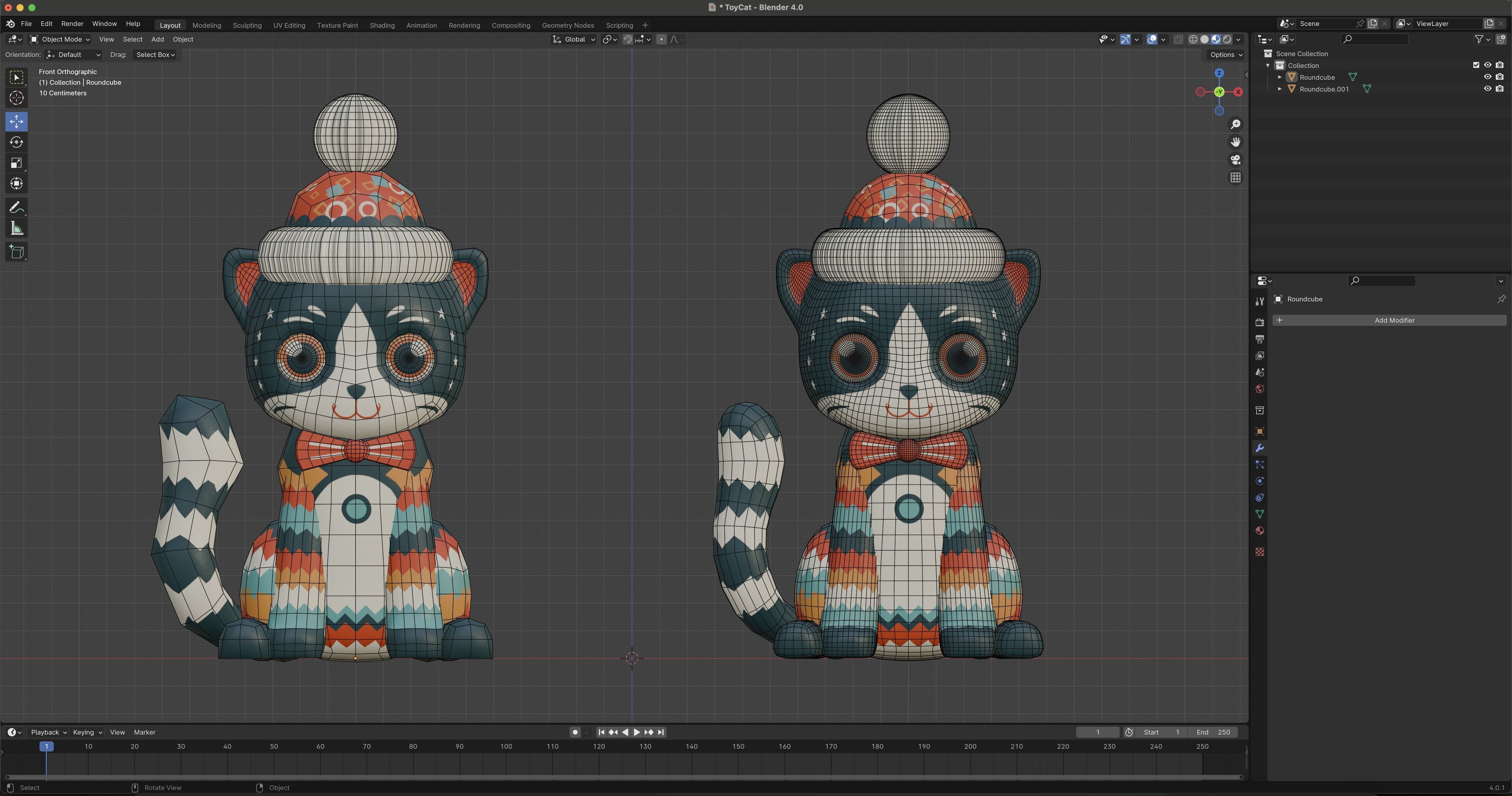
Task: Switch to rendered shading mode
Action: (1227, 39)
